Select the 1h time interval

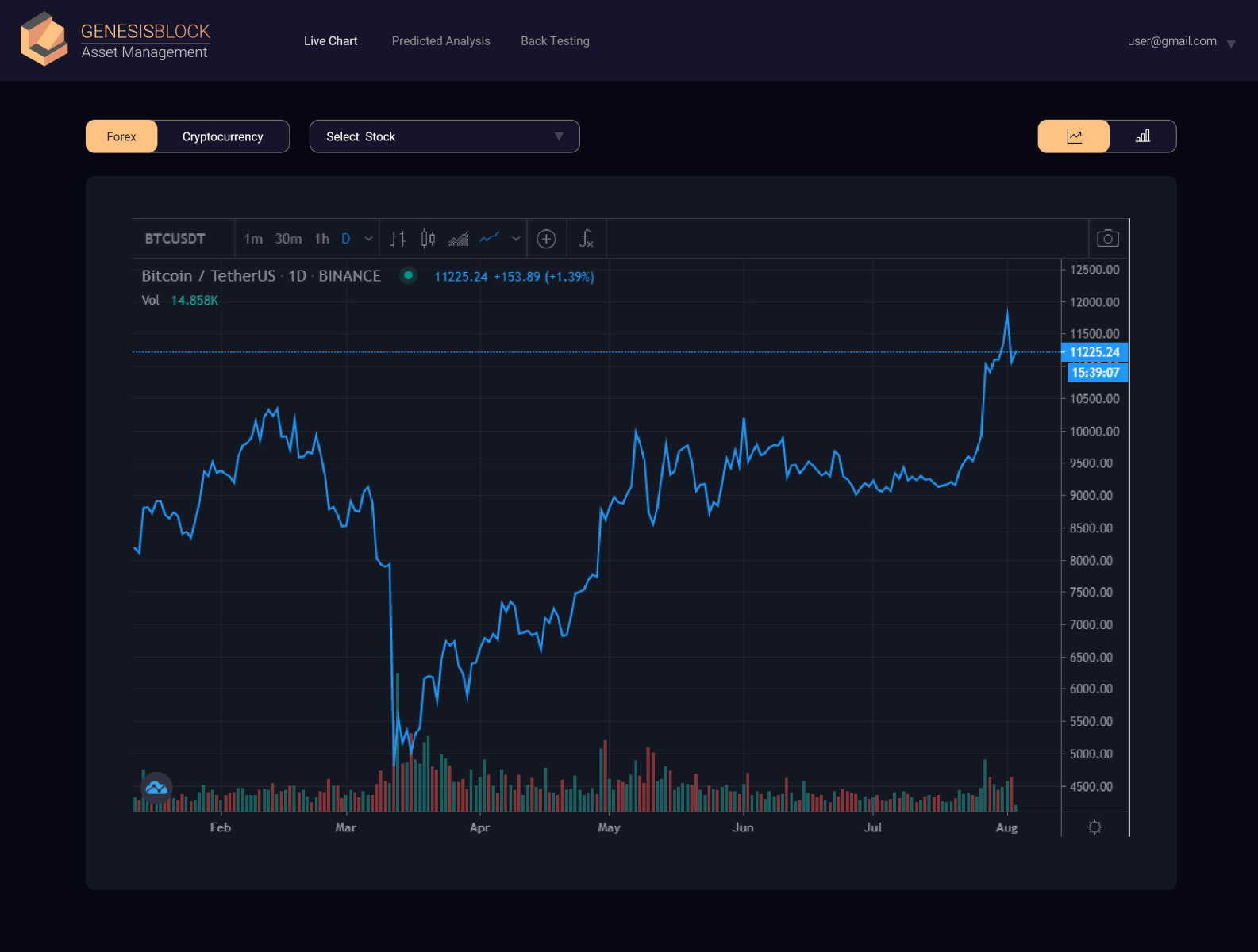click(x=321, y=239)
